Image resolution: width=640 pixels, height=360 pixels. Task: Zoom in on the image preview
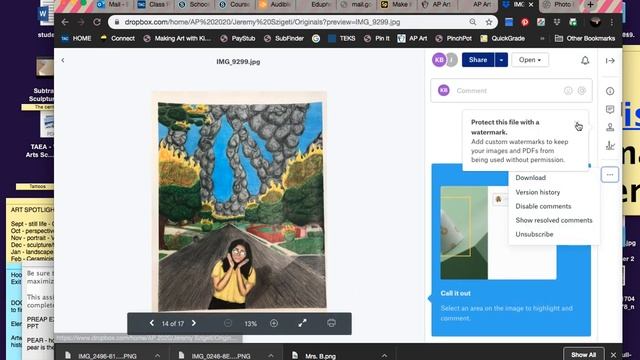click(x=274, y=323)
